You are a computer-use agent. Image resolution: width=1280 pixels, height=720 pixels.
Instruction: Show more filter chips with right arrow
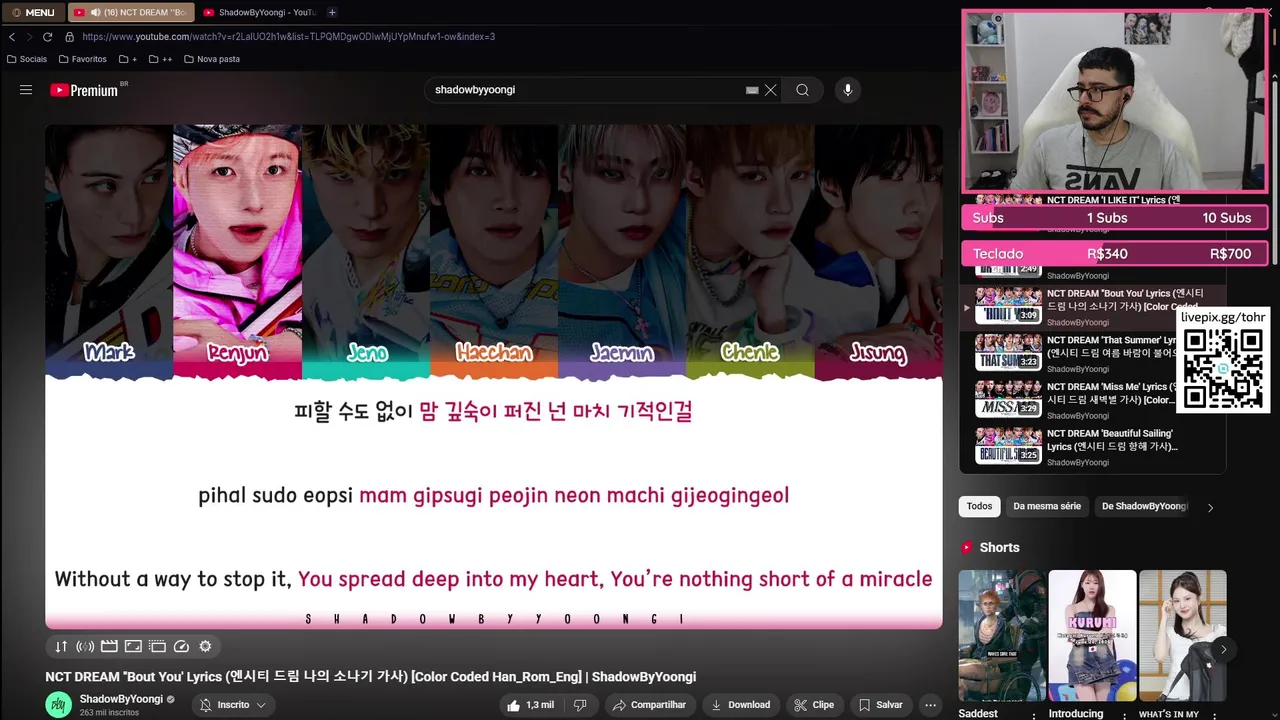coord(1210,507)
